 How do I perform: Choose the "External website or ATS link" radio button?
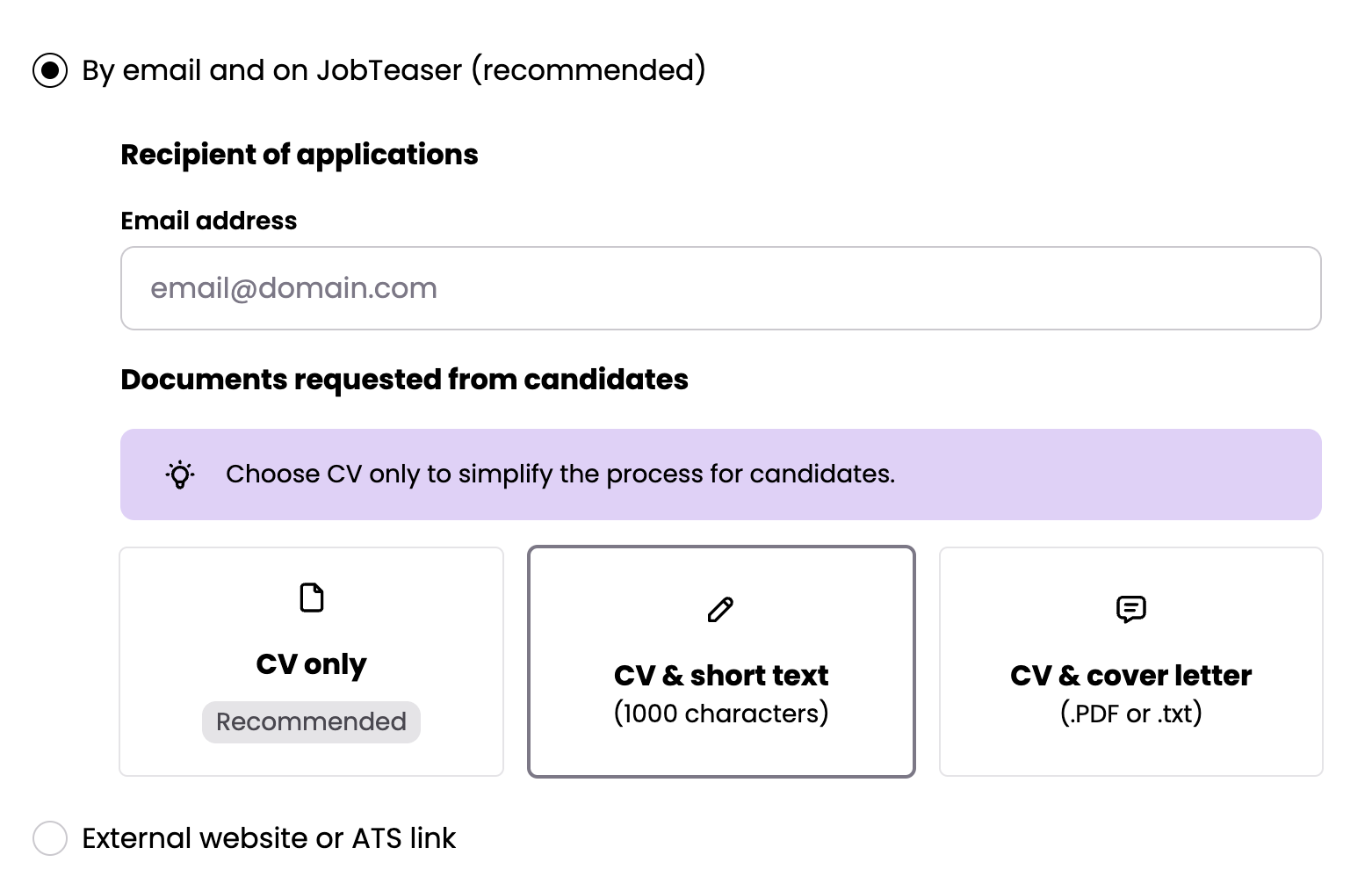50,838
